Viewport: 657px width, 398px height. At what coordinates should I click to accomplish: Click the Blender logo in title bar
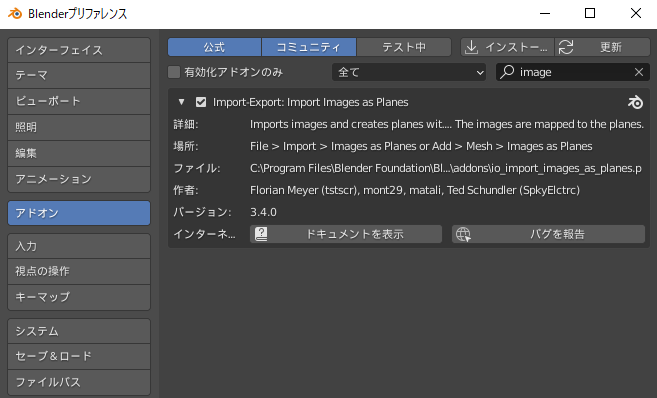click(x=15, y=13)
